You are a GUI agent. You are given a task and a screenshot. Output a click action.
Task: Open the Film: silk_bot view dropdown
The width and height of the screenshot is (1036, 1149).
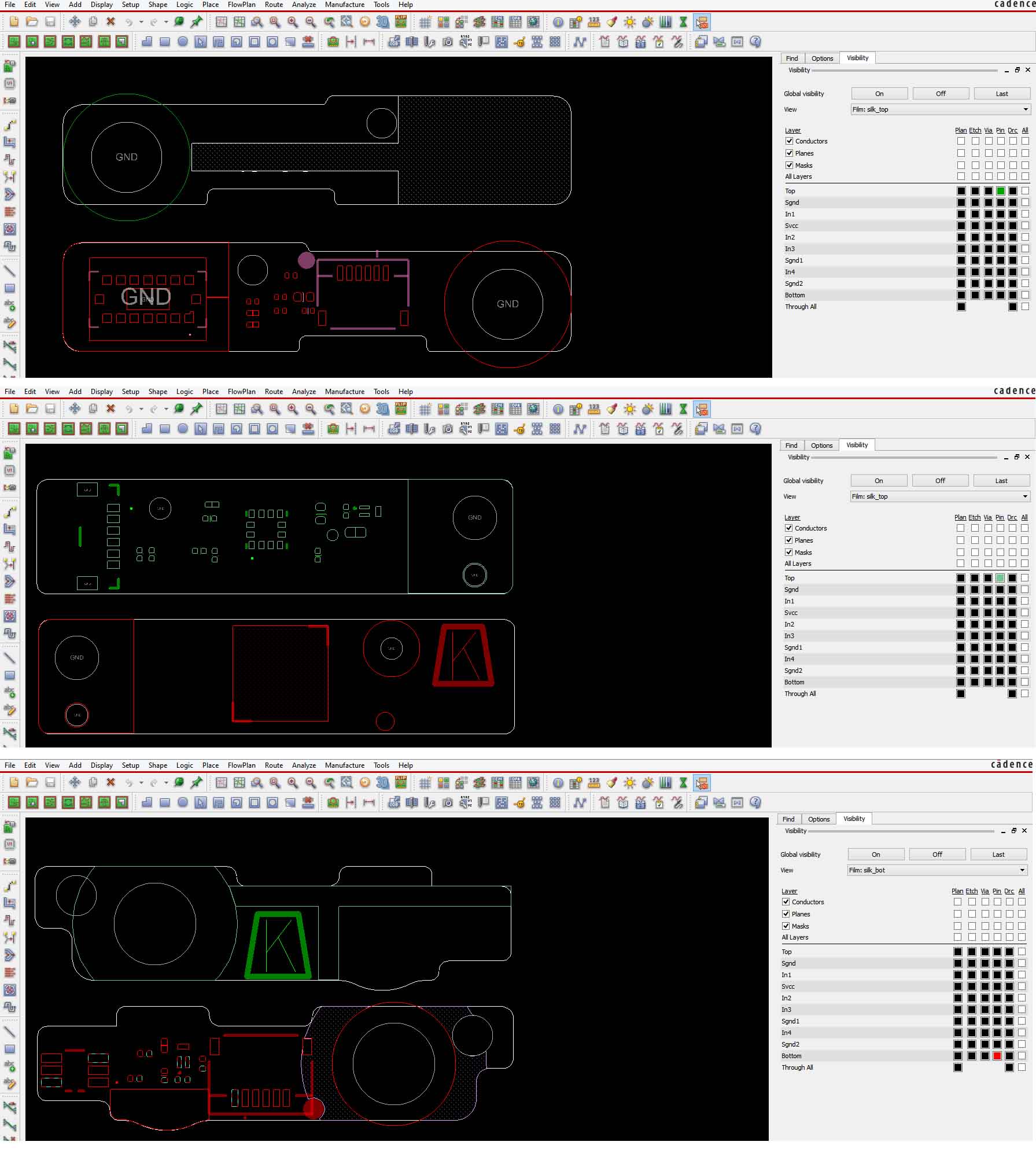point(938,870)
